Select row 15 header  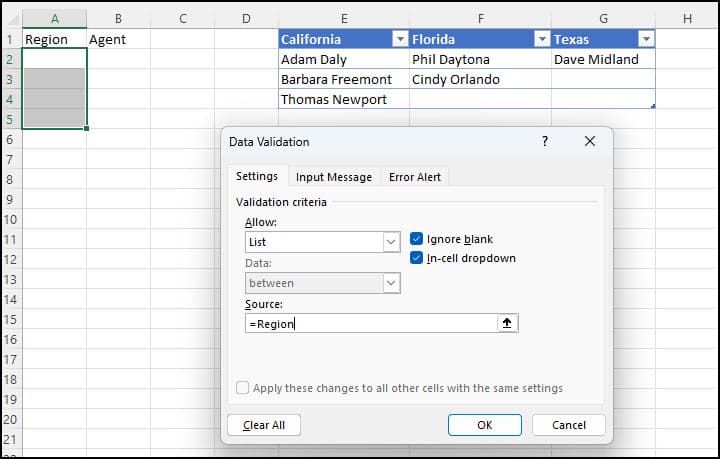(x=10, y=319)
